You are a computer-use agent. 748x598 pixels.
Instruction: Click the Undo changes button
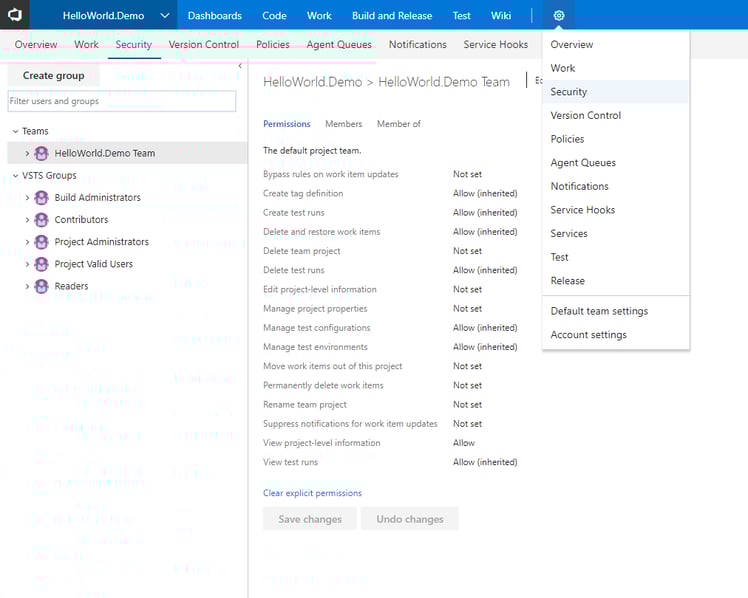click(410, 519)
